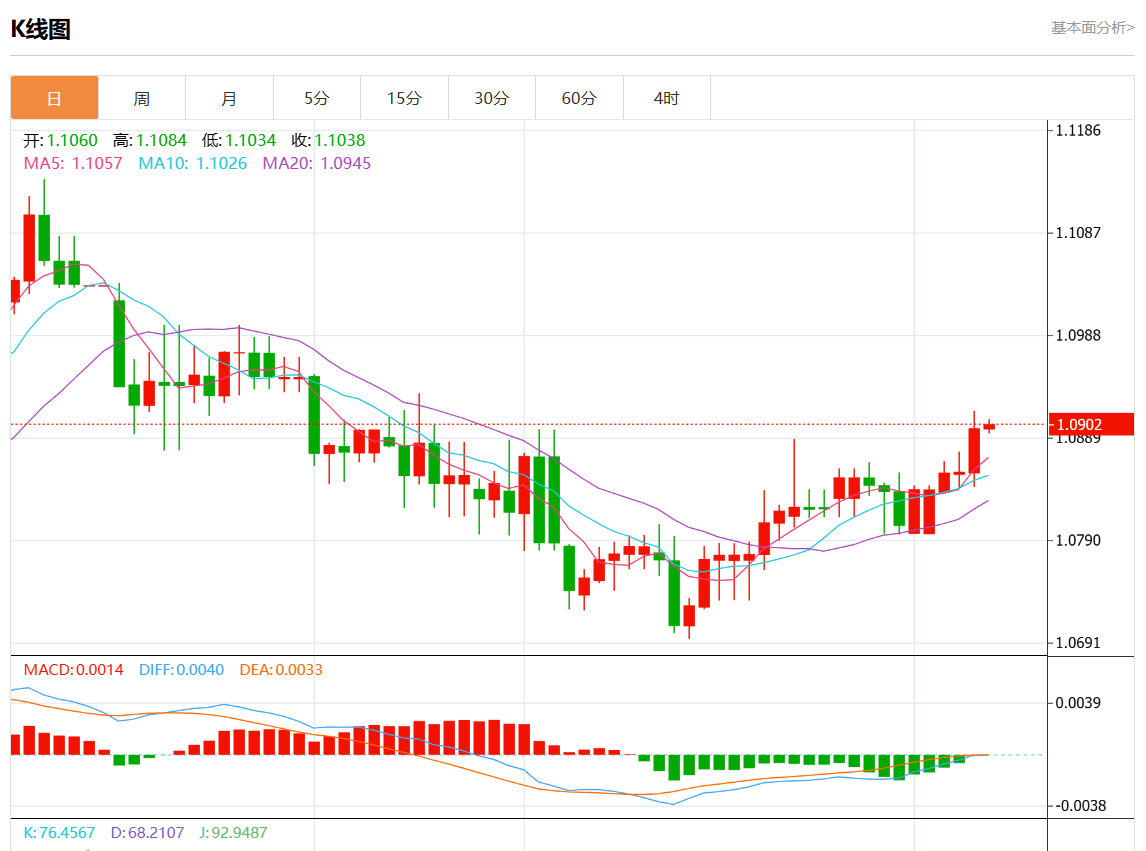Image resolution: width=1146 pixels, height=851 pixels.
Task: Select the 15分 interval tab
Action: [404, 98]
